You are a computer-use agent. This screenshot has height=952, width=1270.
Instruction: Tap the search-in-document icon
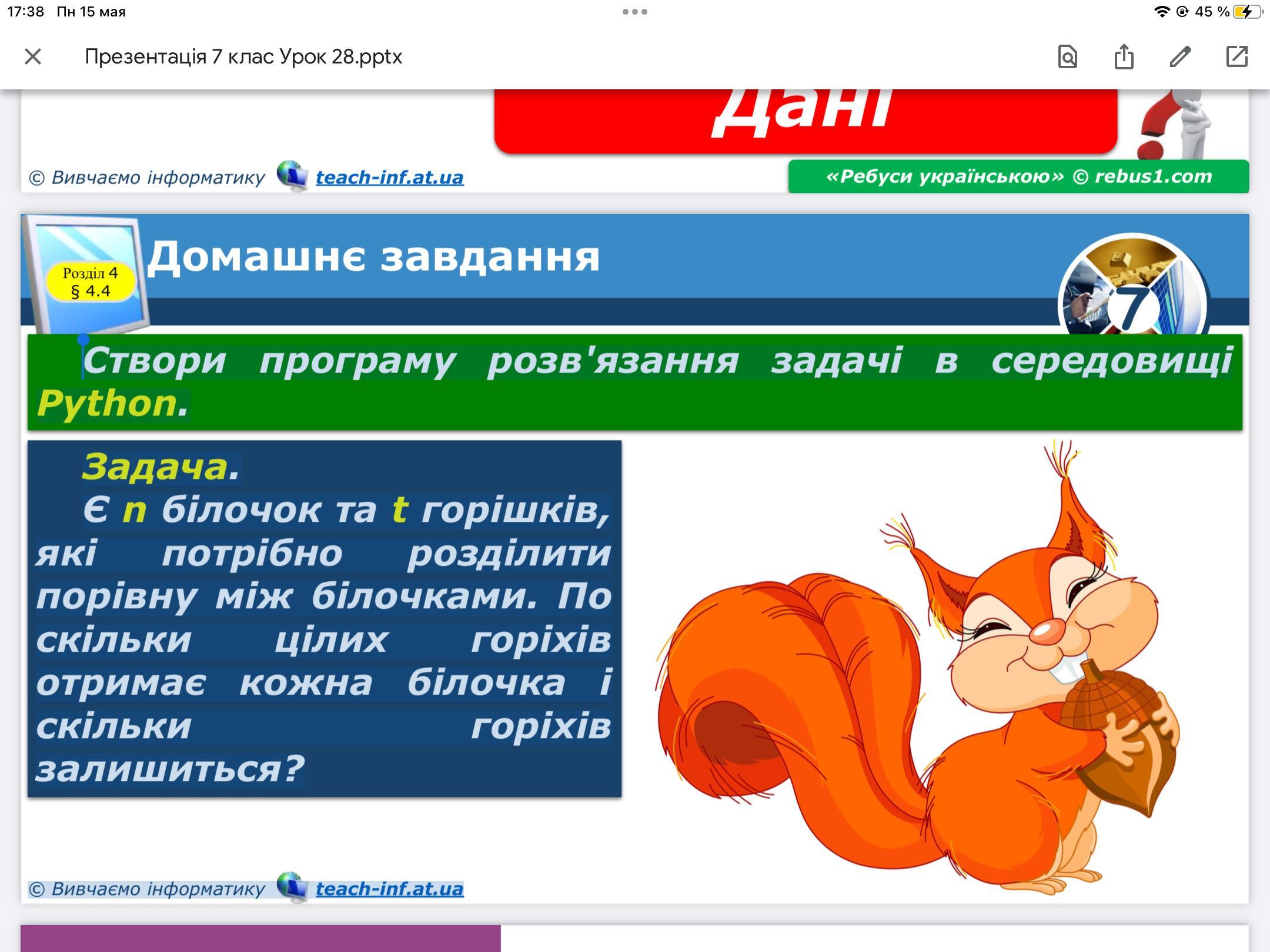pyautogui.click(x=1067, y=57)
